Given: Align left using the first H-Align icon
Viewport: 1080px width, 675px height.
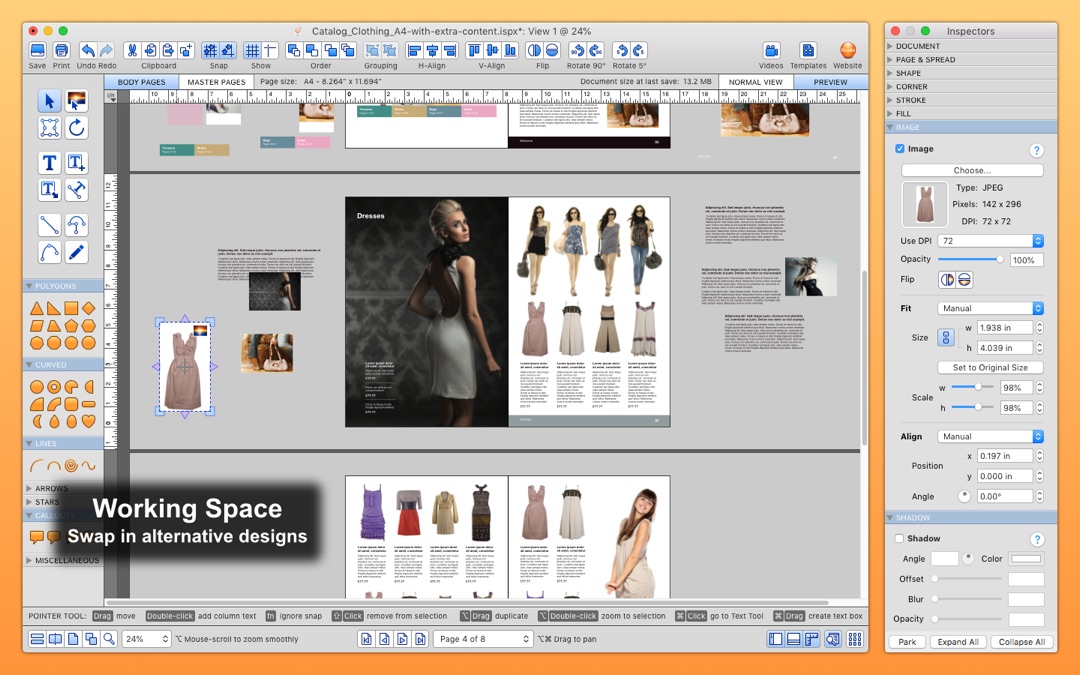Looking at the screenshot, I should [x=414, y=50].
